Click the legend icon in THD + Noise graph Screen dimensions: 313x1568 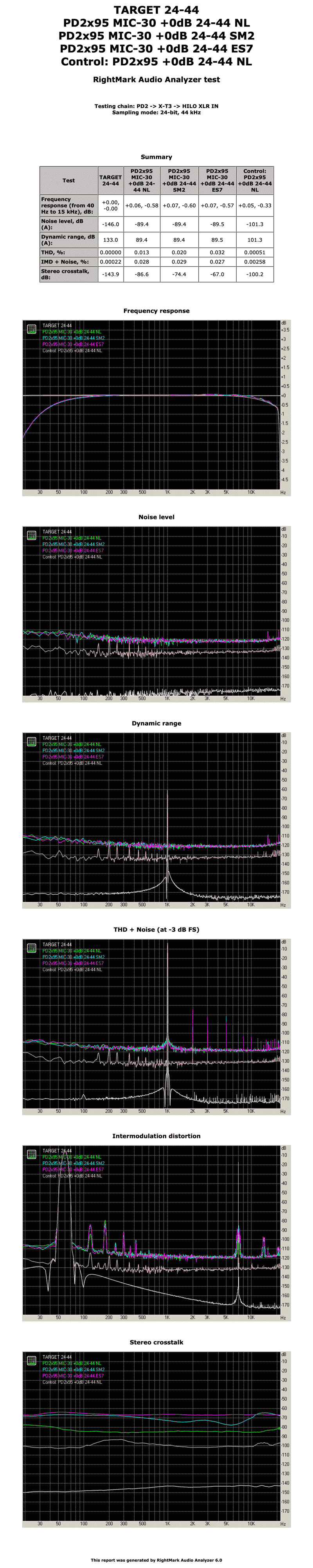32,948
